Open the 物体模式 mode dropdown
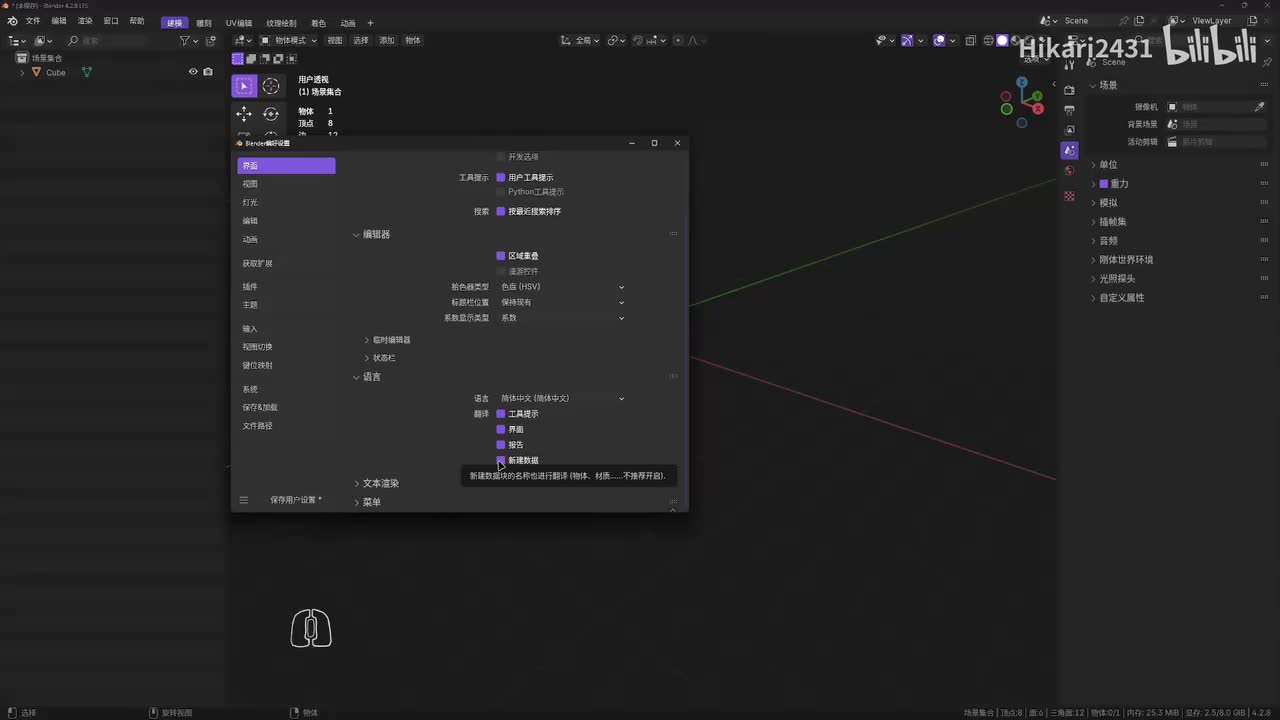Screen dimensions: 1280x720 [x=288, y=41]
